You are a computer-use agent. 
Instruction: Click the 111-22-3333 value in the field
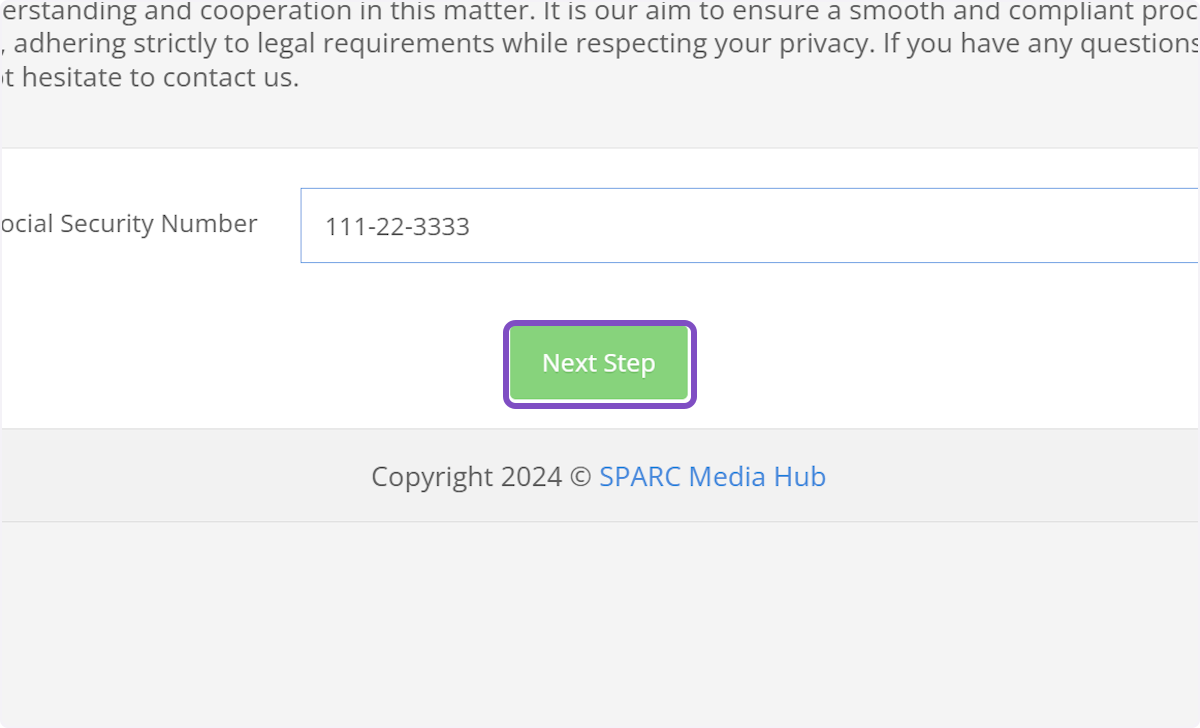(x=397, y=227)
